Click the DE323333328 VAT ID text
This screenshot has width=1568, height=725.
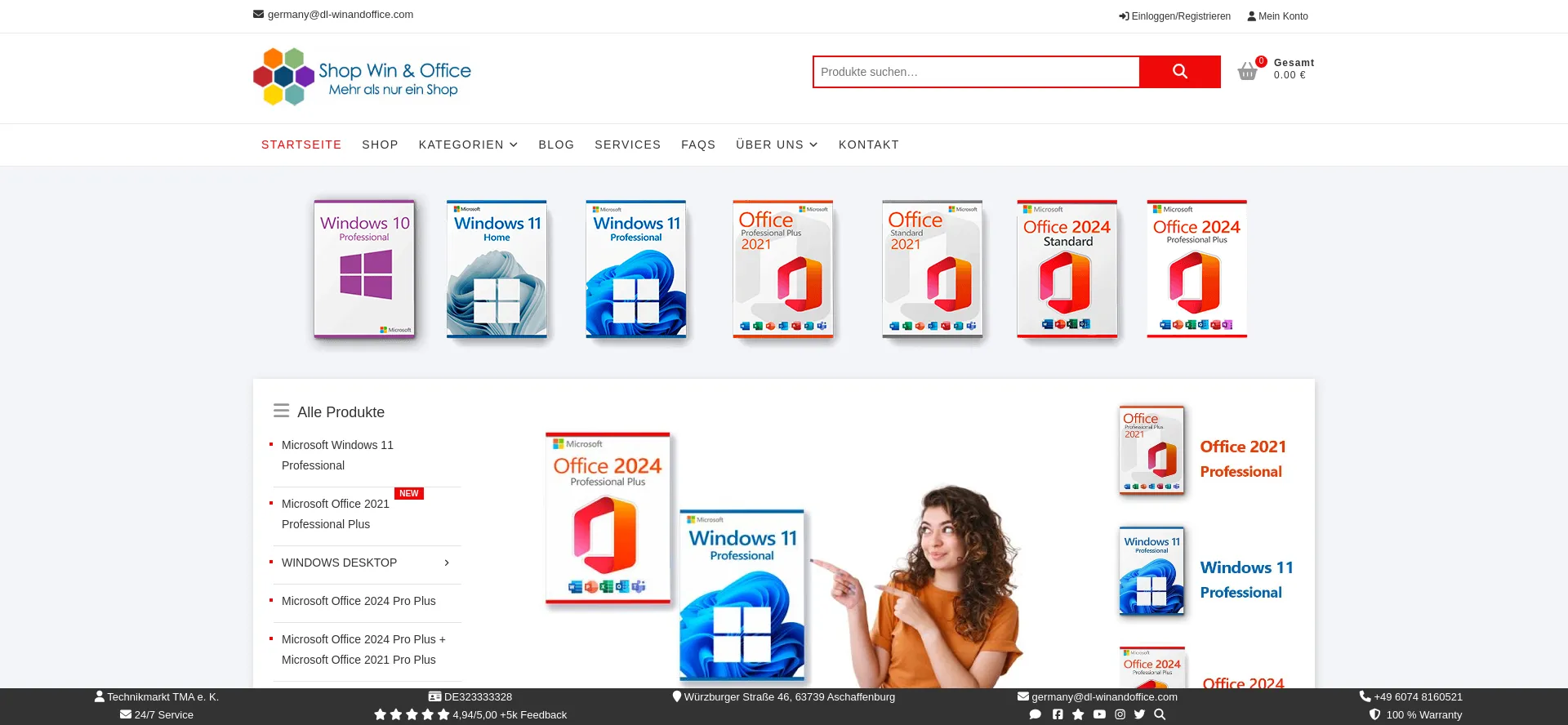[x=478, y=696]
